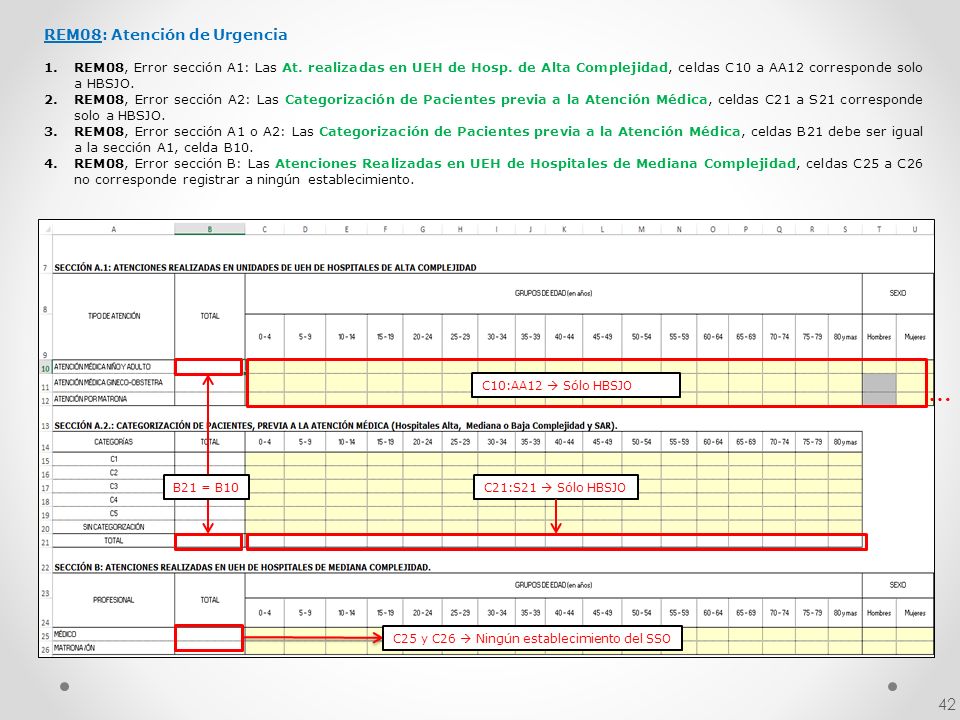Viewport: 960px width, 720px height.
Task: Click 'GRUPOS DE EDAD' header in Section B
Action: coord(553,585)
